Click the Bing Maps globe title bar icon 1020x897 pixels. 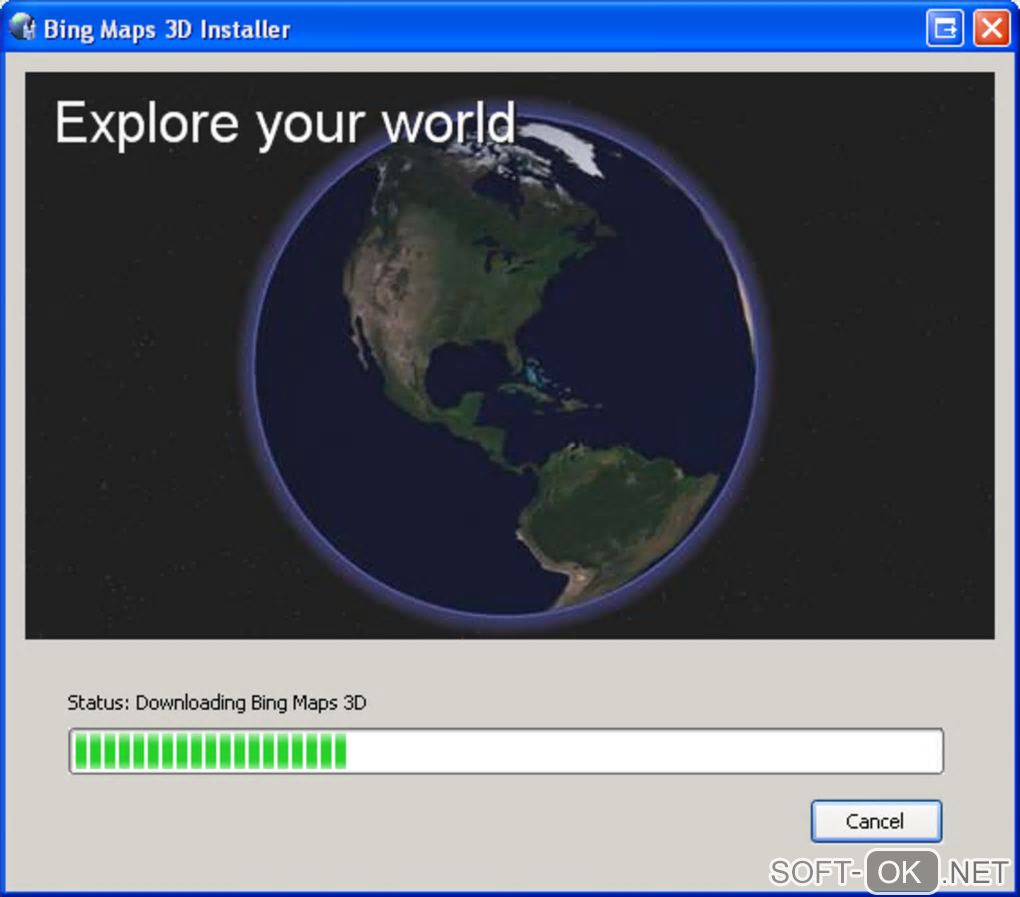22,27
